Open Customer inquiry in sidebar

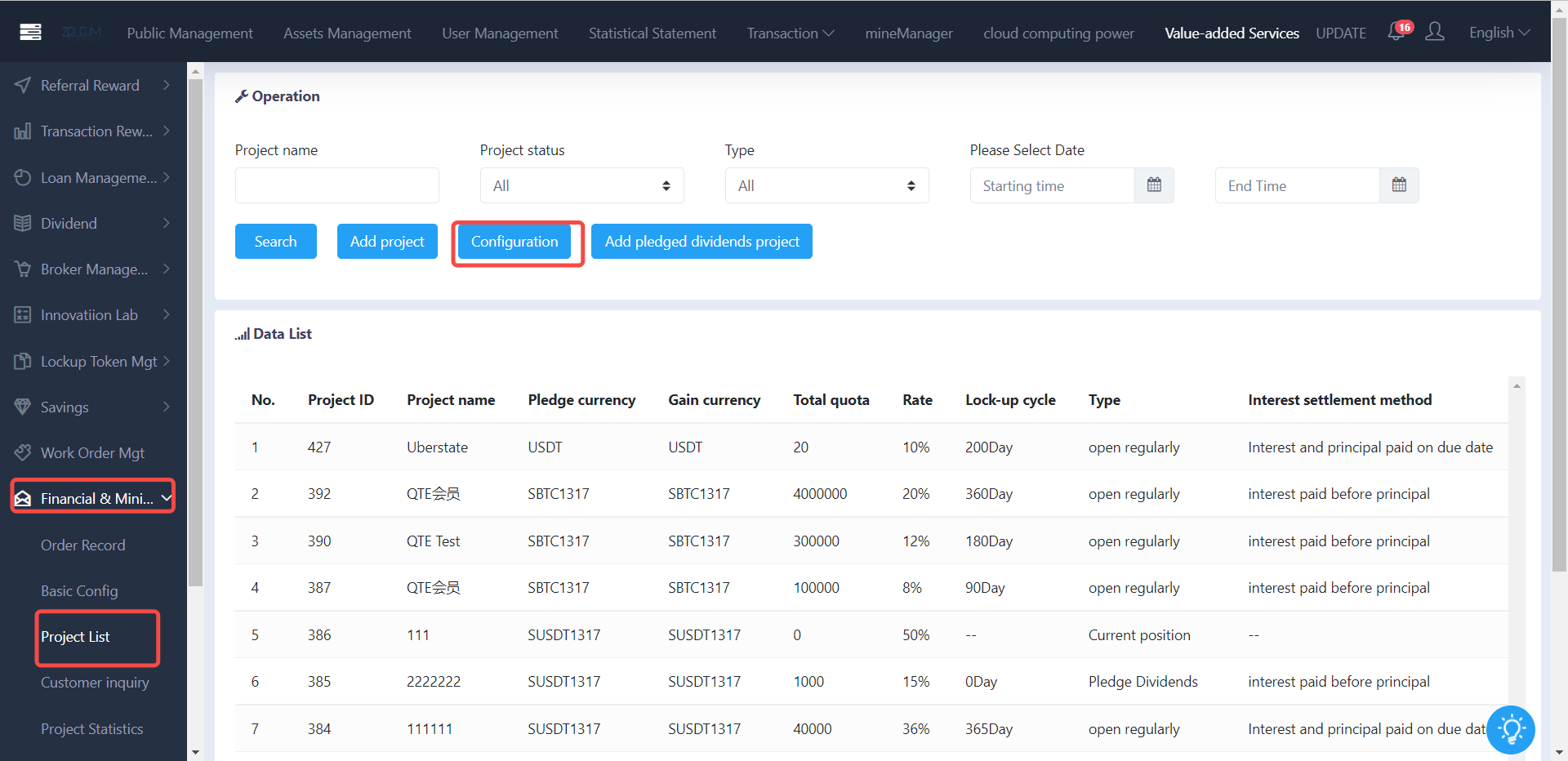95,682
